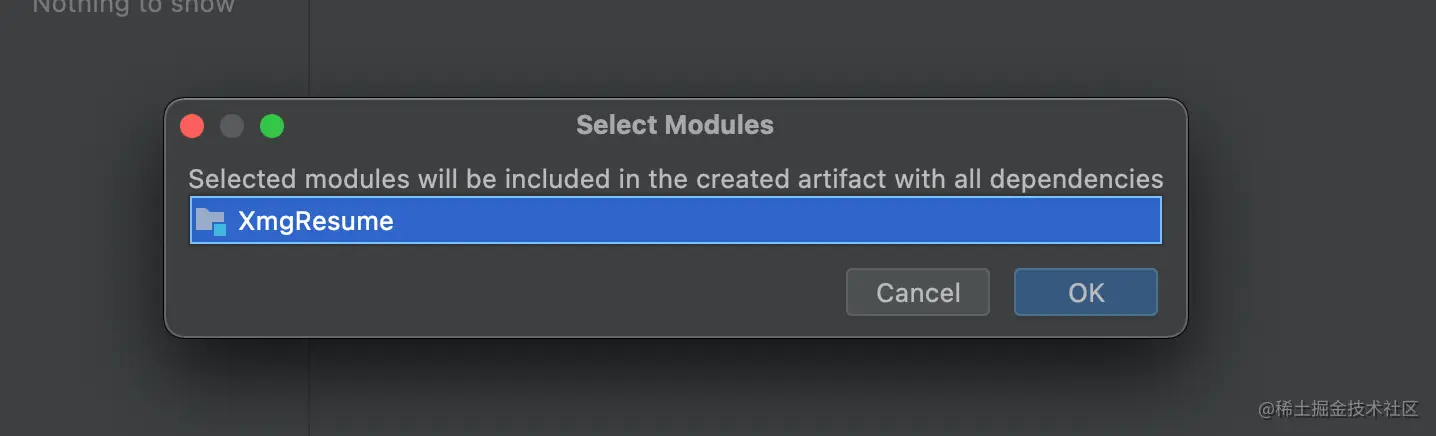Click the empty left background pane below the dialog
The image size is (1436, 436).
(150, 390)
